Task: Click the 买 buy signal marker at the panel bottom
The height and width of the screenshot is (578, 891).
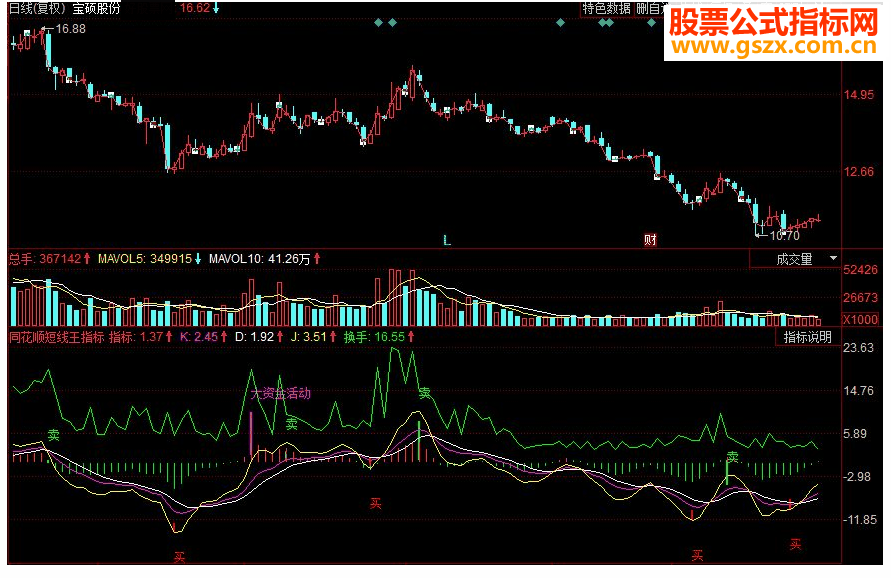Action: coord(180,556)
